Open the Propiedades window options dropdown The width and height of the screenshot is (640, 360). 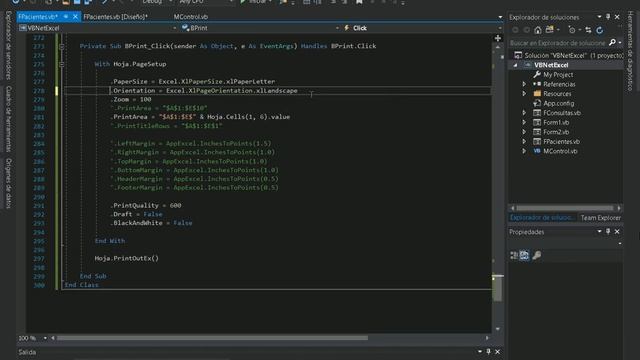pyautogui.click(x=599, y=231)
